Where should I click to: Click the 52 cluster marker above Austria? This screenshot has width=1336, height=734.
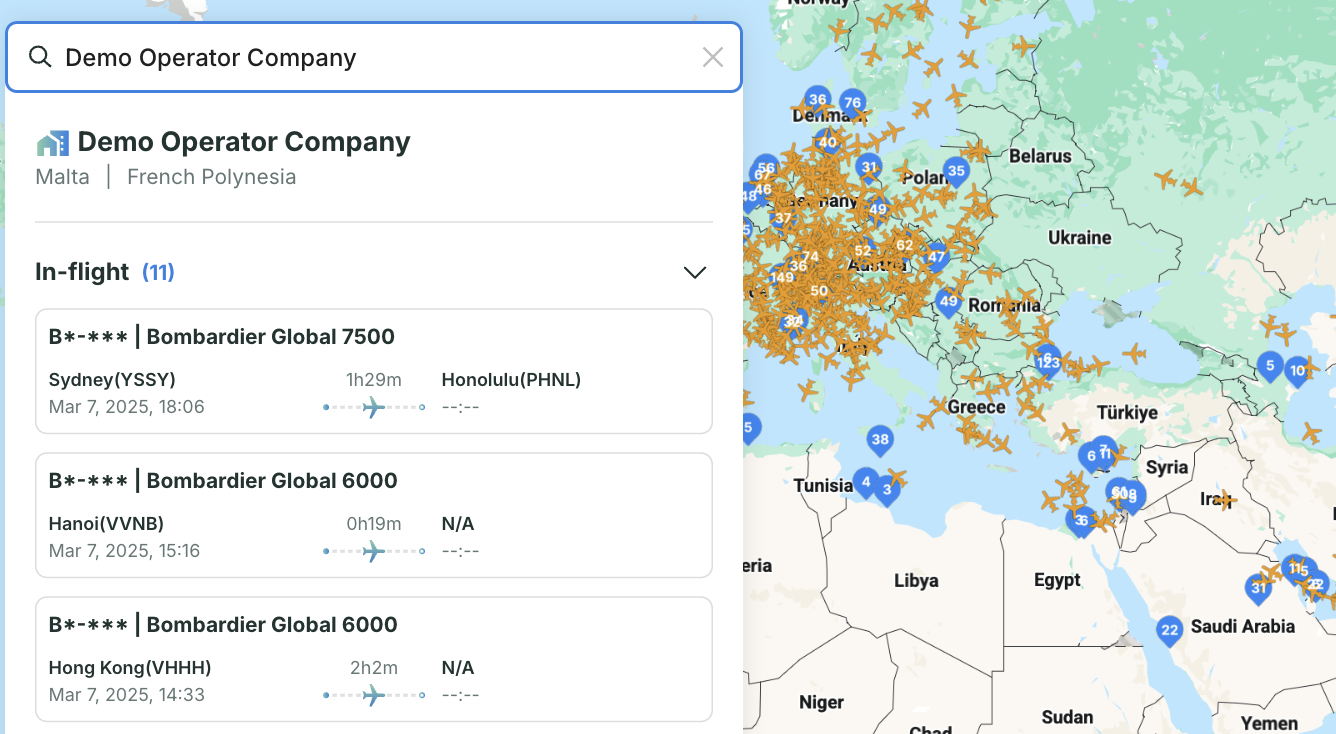862,251
